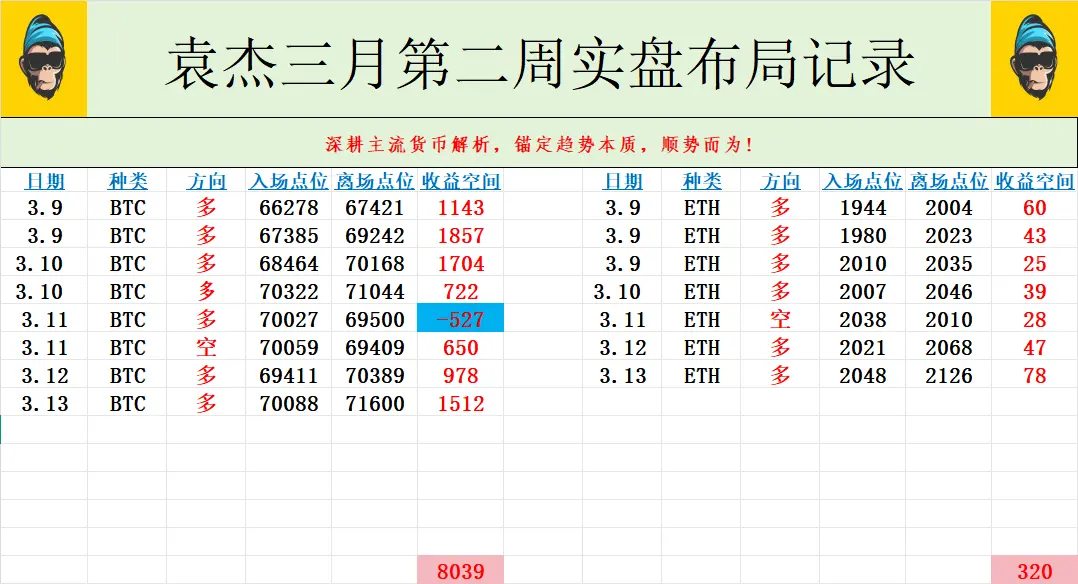Select ETH profit cell 39
Viewport: 1078px width, 584px height.
coord(1035,292)
